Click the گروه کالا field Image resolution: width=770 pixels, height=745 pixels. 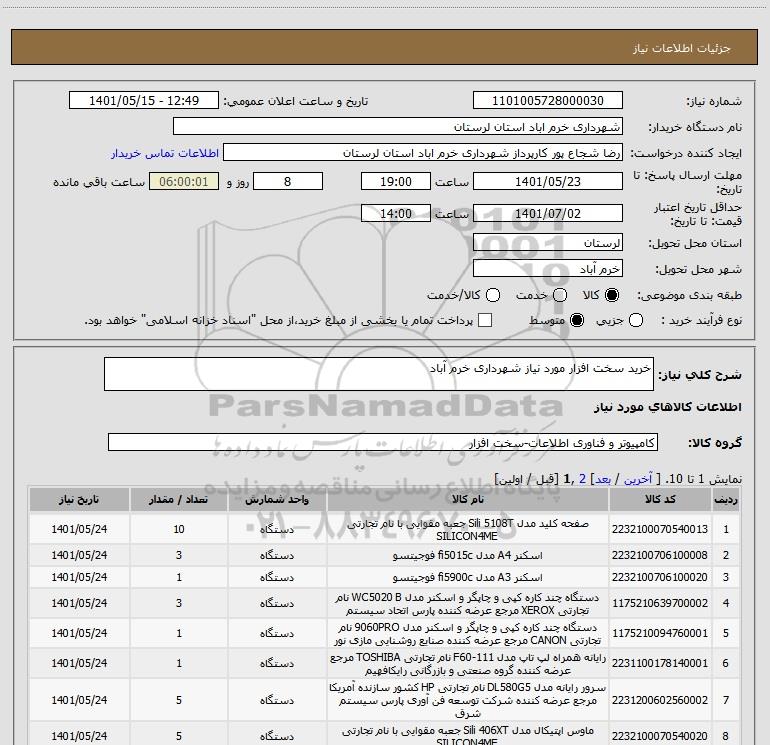tap(383, 442)
